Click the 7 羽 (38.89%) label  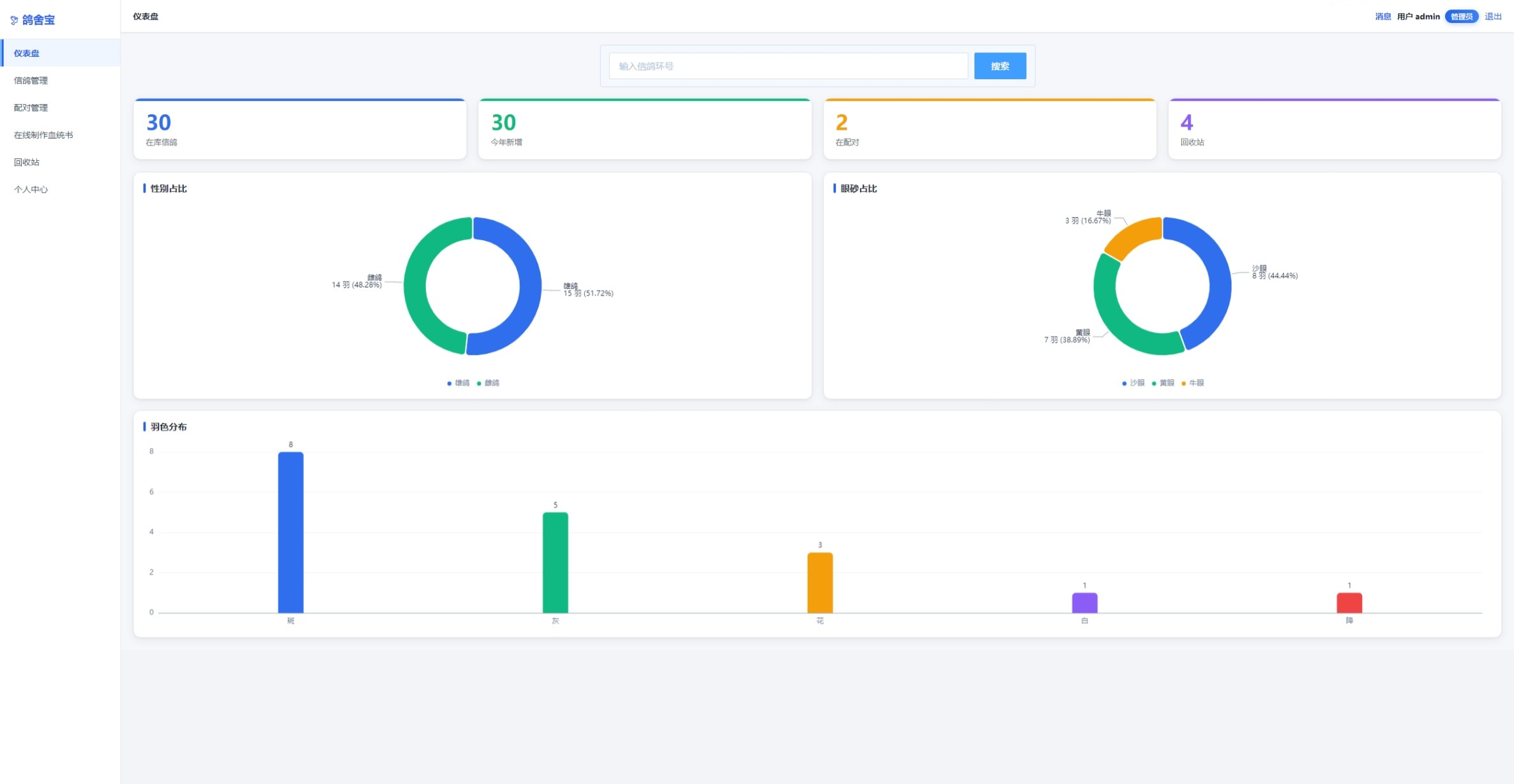(x=1067, y=340)
